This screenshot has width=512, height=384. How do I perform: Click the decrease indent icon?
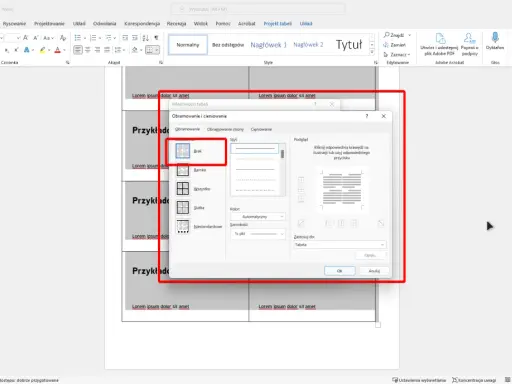pos(125,38)
